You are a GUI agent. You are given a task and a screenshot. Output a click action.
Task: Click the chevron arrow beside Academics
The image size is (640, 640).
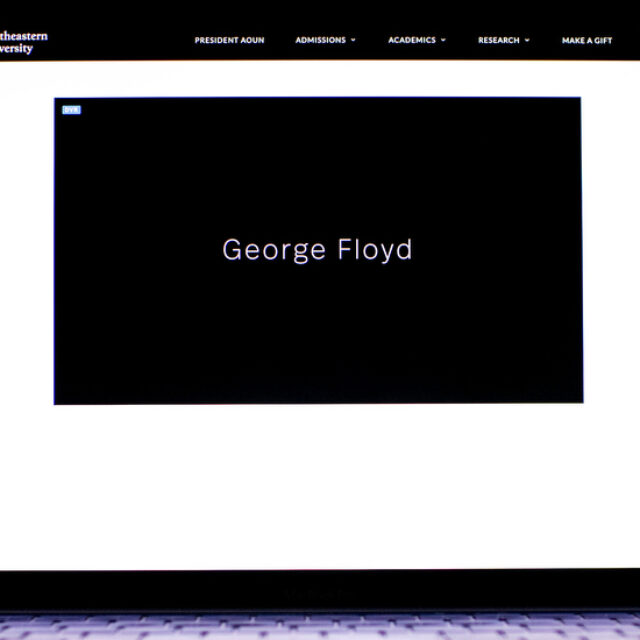click(x=443, y=41)
